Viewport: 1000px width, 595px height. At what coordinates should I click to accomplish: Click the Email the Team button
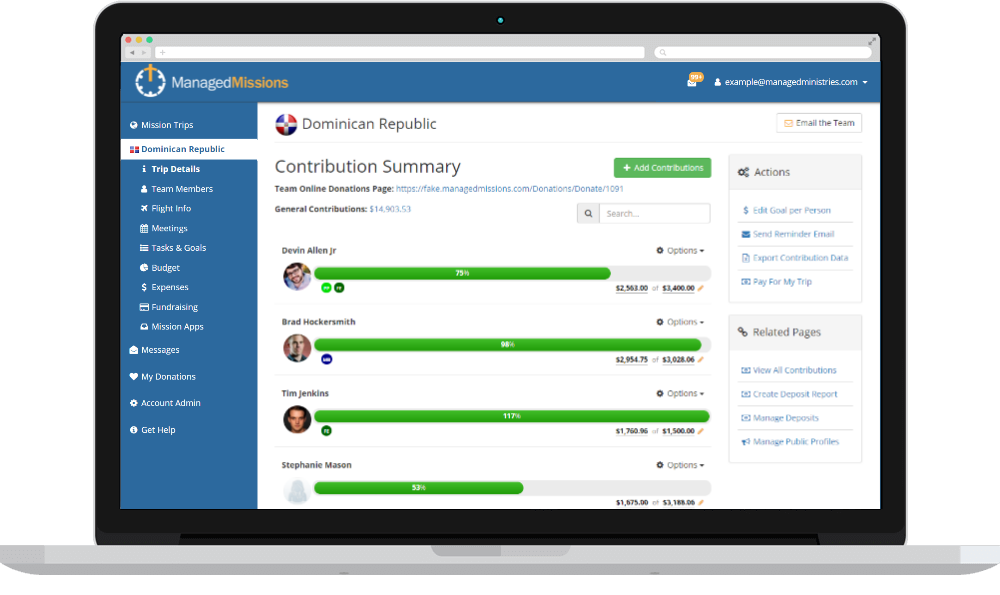tap(819, 123)
